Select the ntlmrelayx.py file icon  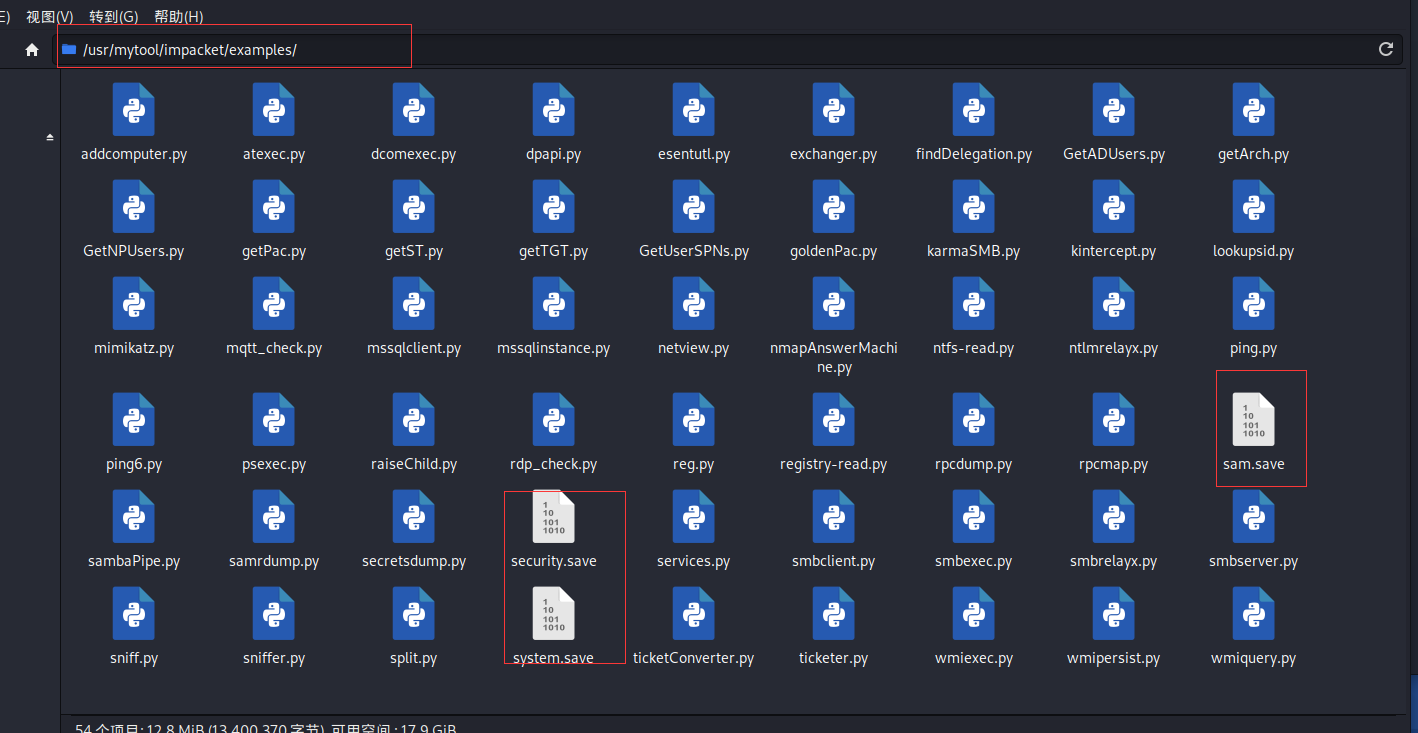[1114, 304]
